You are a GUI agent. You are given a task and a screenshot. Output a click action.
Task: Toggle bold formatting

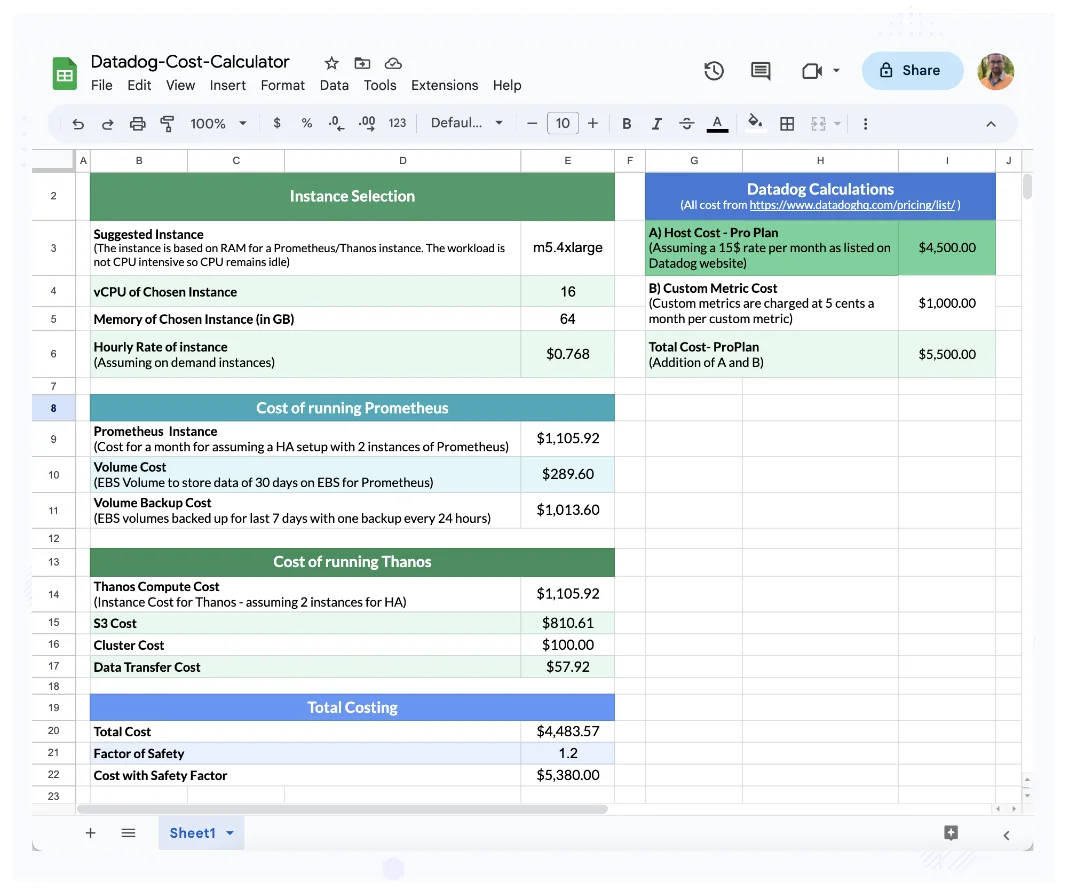coord(627,124)
